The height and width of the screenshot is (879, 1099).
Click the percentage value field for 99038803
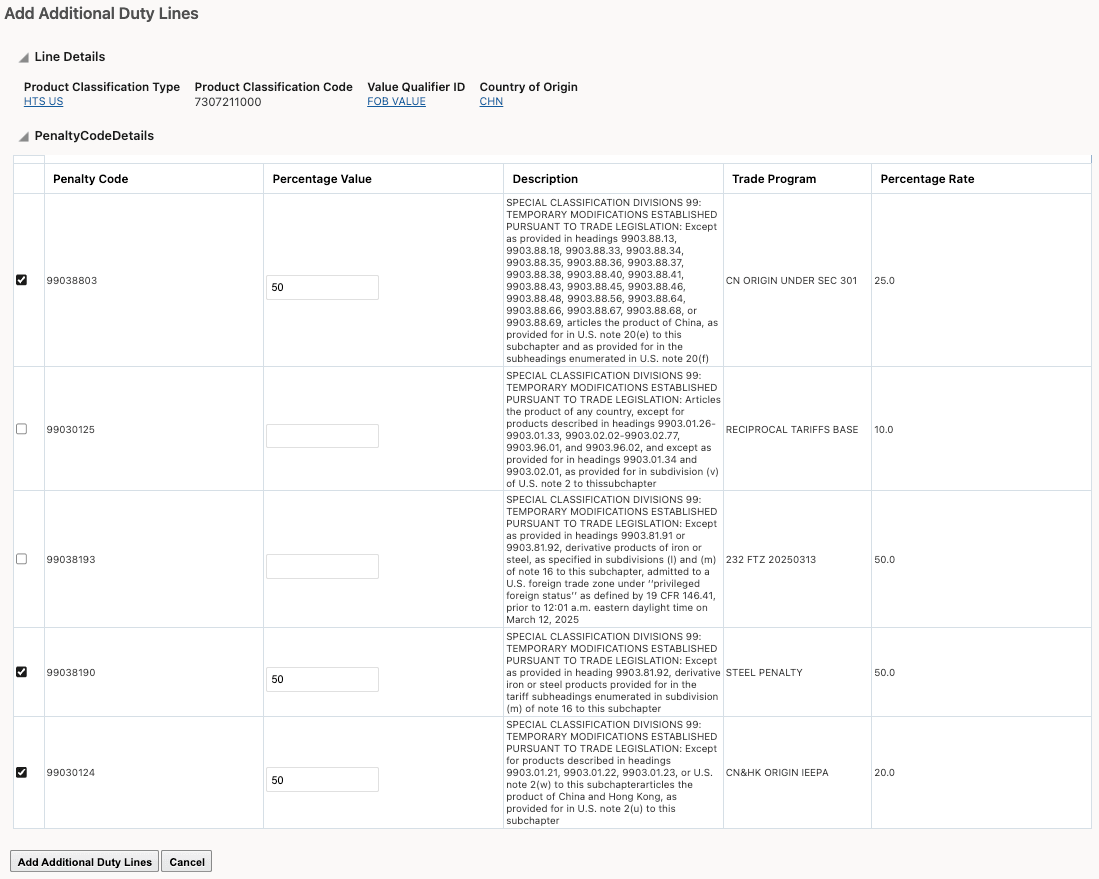tap(322, 287)
